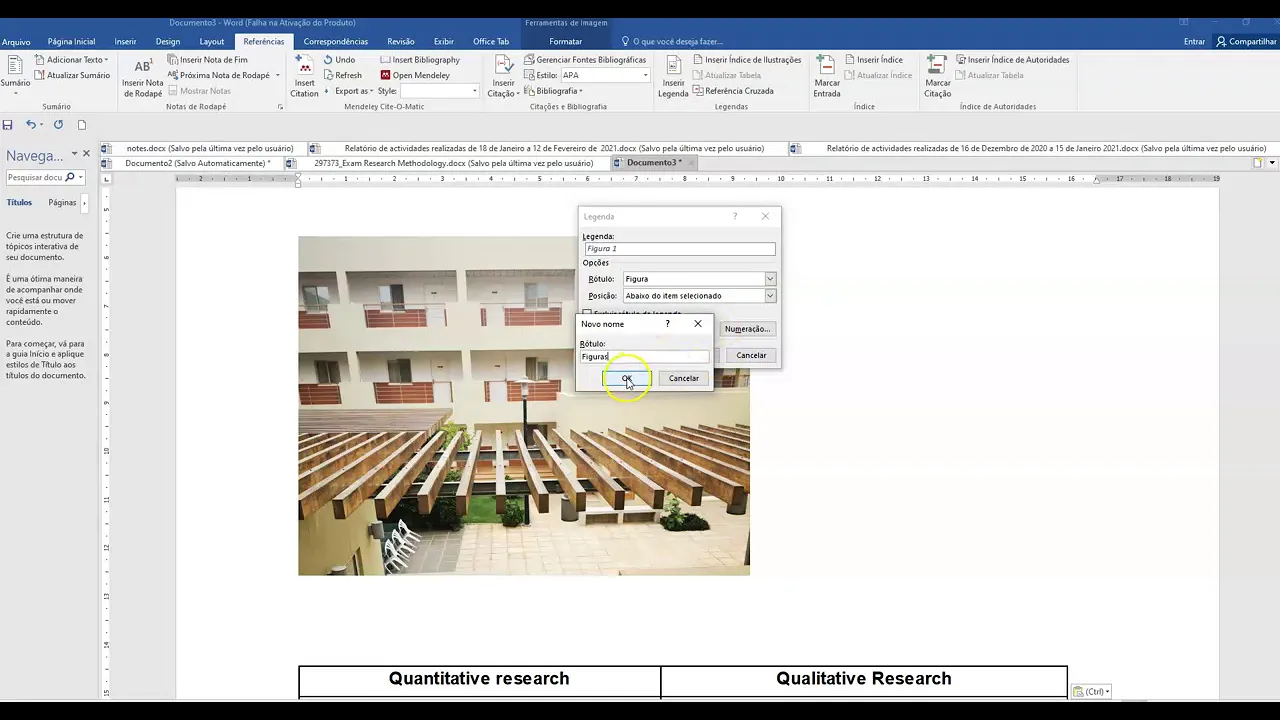Open the Posição dropdown in Legenda dialog
This screenshot has height=720, width=1280.
(x=770, y=296)
